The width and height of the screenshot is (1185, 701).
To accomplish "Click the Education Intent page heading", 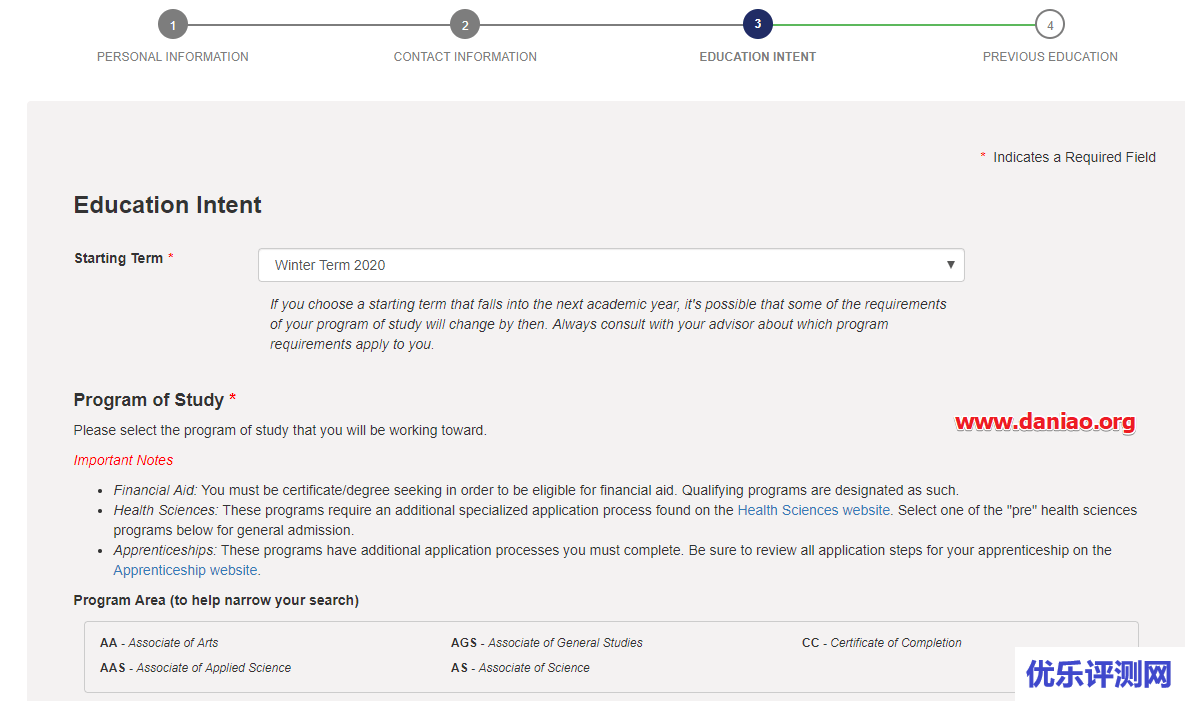I will coord(167,205).
